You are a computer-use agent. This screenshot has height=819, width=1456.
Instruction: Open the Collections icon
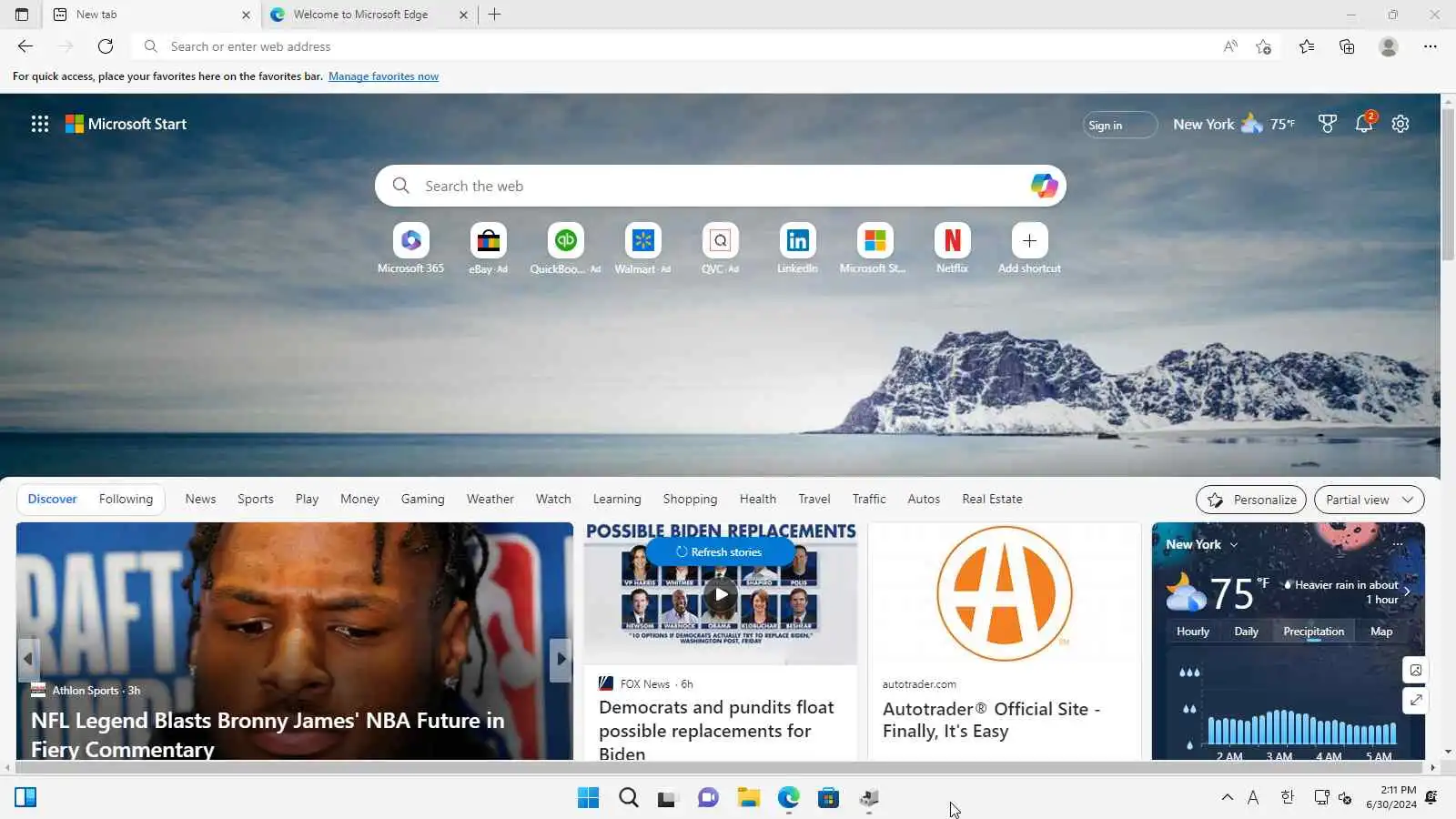(1347, 46)
